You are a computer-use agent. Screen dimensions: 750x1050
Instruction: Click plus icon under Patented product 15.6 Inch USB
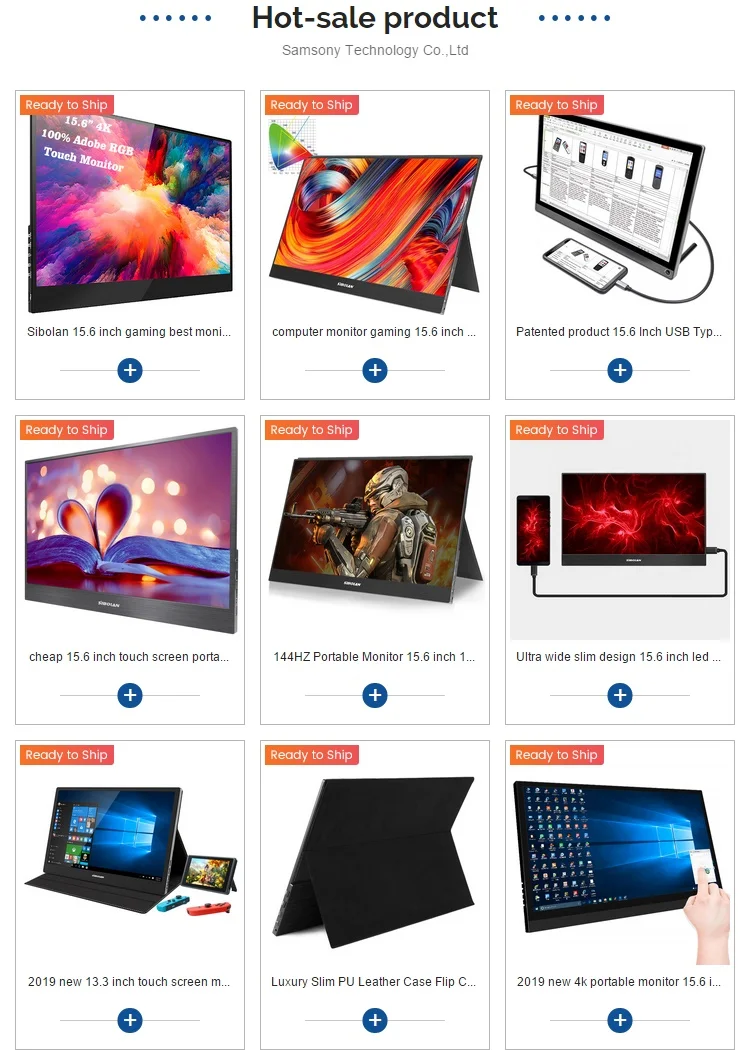point(620,370)
